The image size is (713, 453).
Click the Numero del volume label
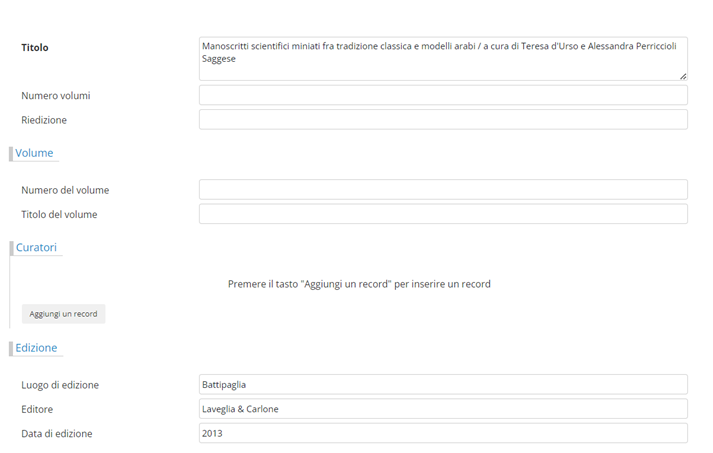(x=65, y=190)
